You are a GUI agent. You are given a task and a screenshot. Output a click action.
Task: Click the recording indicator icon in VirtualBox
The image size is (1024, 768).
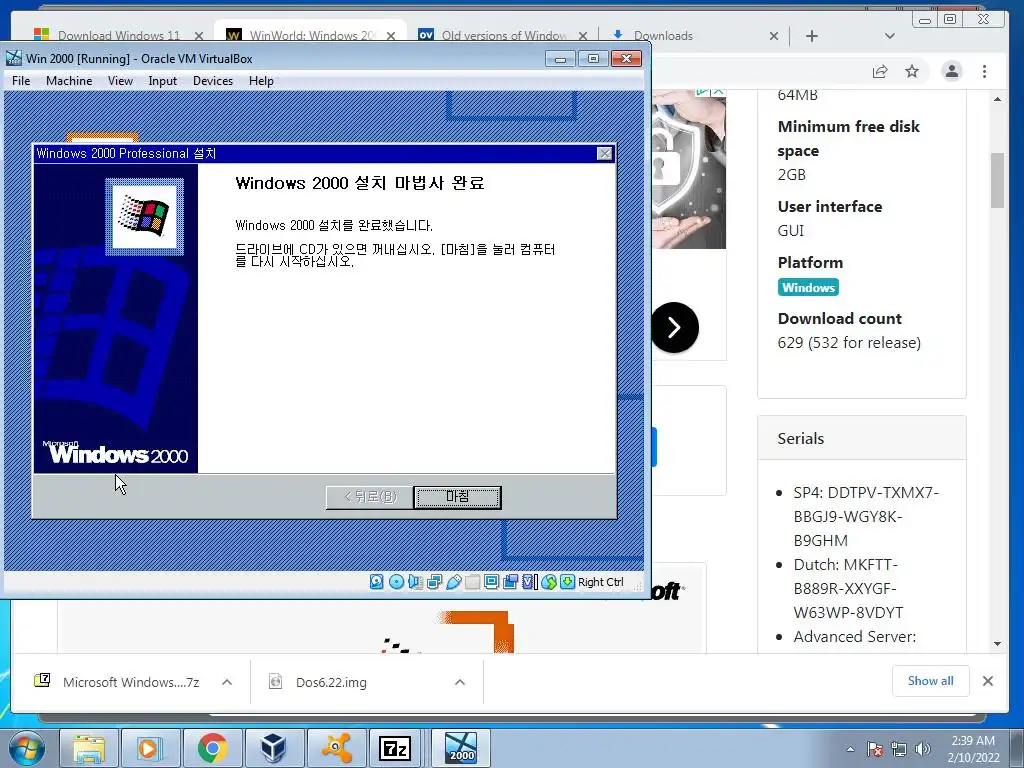(511, 582)
